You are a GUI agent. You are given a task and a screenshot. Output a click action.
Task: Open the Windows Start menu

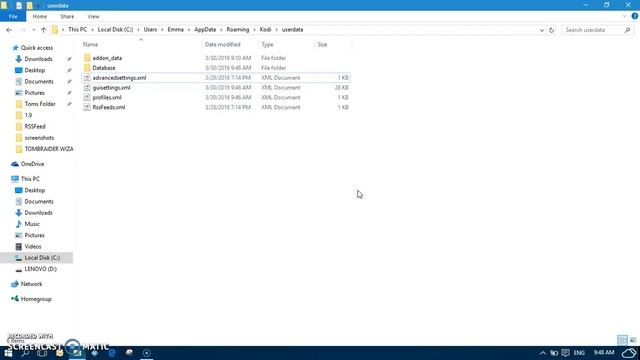(8, 353)
